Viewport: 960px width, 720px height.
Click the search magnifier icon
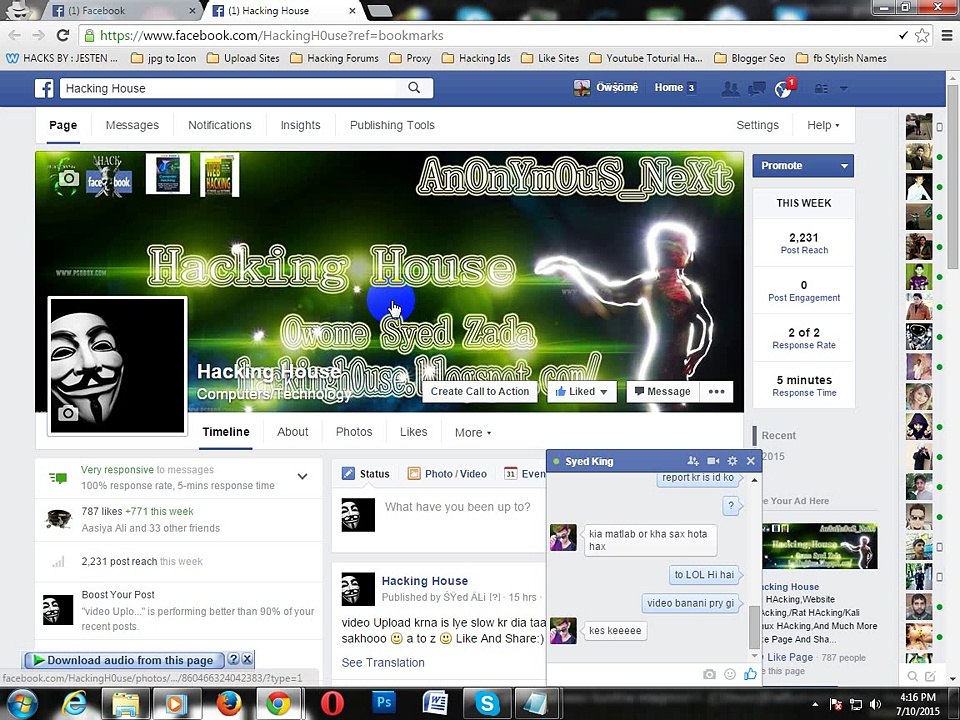tap(414, 88)
